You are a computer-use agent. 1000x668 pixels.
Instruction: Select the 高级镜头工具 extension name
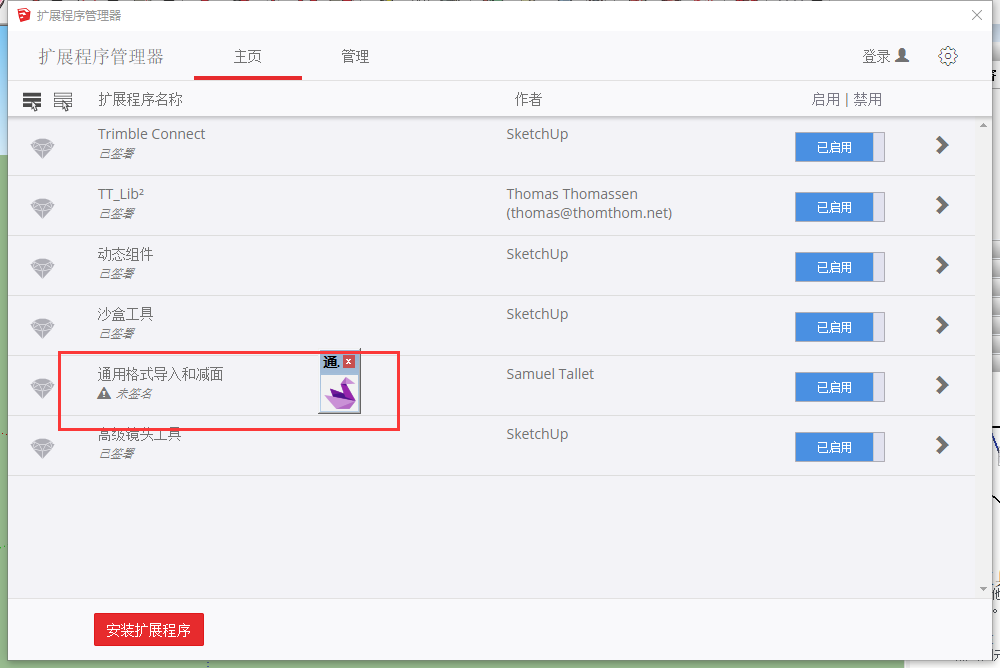point(139,434)
